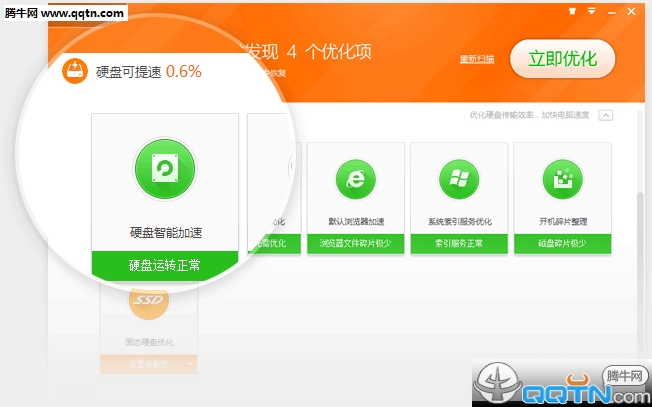
Task: Click the 默认浏览器加速 IE icon
Action: click(356, 180)
